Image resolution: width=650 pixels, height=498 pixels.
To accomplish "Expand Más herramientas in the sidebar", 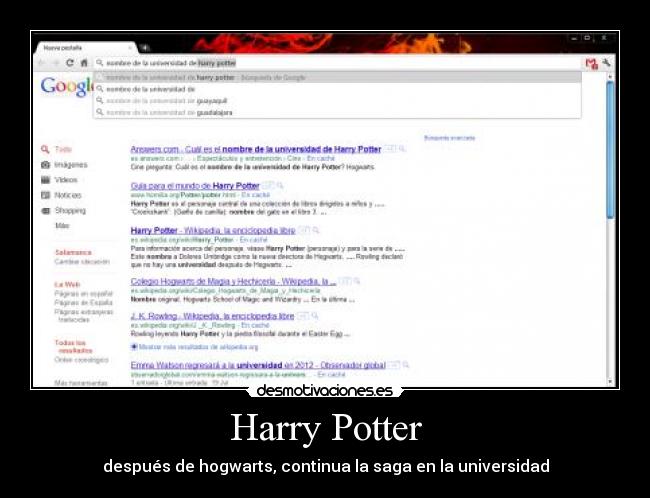I will (81, 383).
